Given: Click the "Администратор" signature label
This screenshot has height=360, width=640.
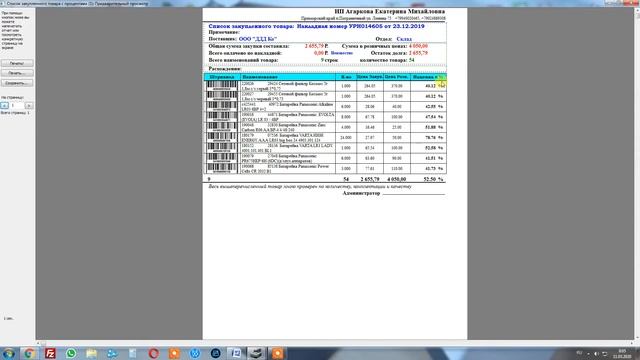Looking at the screenshot, I should click(361, 193).
